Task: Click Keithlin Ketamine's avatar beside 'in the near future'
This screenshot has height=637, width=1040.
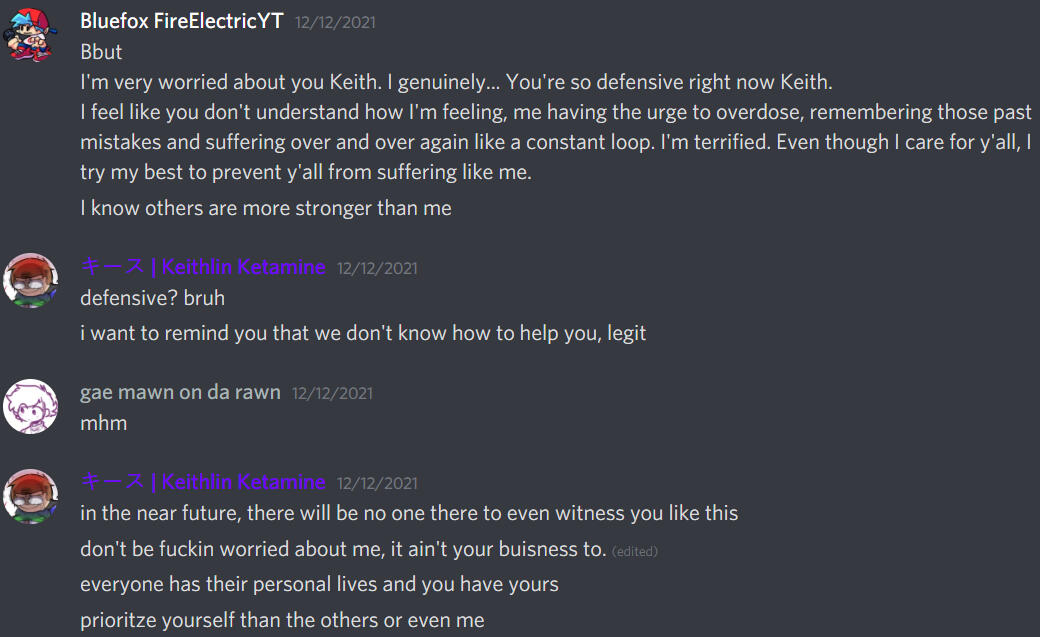Action: tap(30, 497)
